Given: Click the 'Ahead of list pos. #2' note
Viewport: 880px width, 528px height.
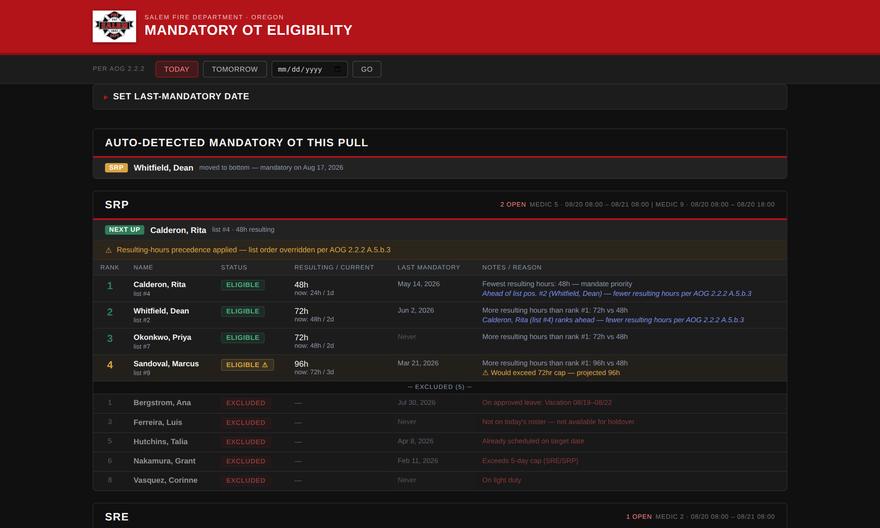Looking at the screenshot, I should pyautogui.click(x=616, y=293).
